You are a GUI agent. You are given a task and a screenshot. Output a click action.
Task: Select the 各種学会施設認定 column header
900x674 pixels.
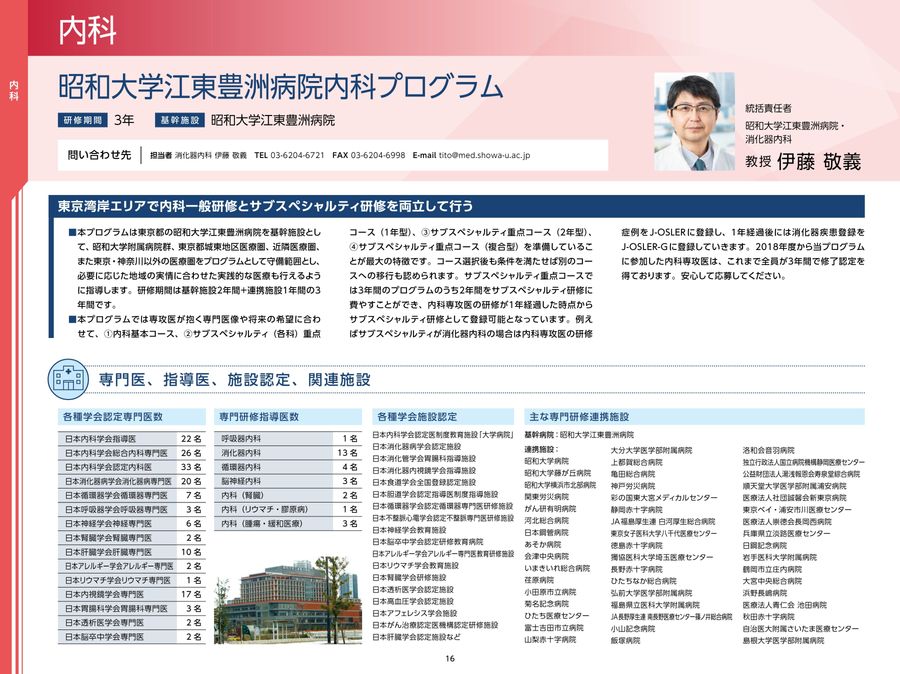(x=444, y=417)
